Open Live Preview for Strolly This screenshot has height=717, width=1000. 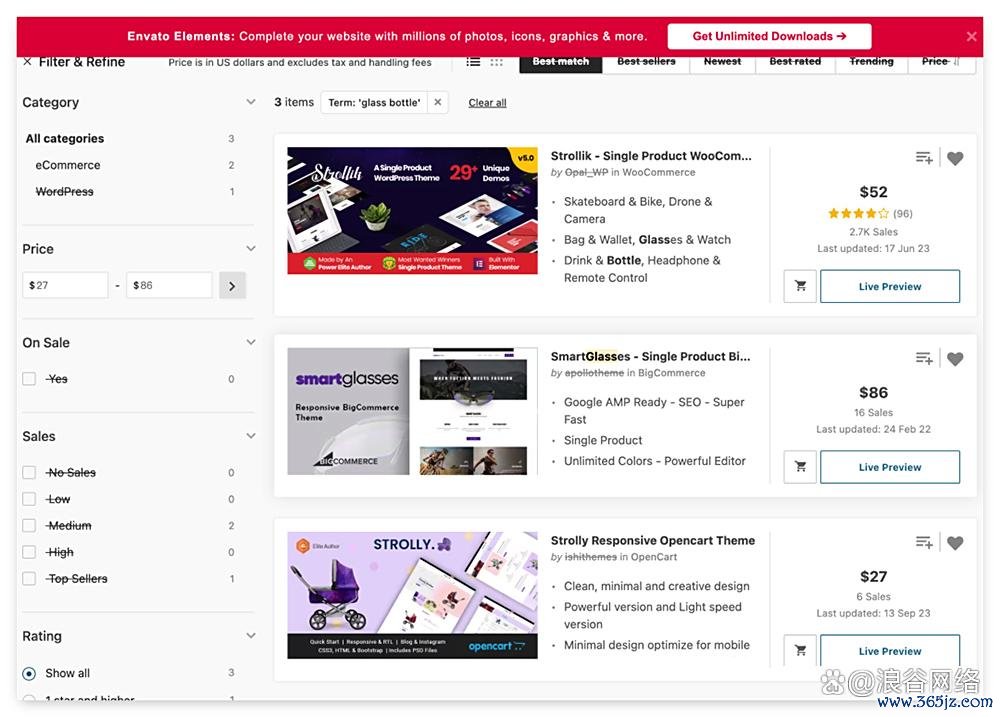(890, 651)
